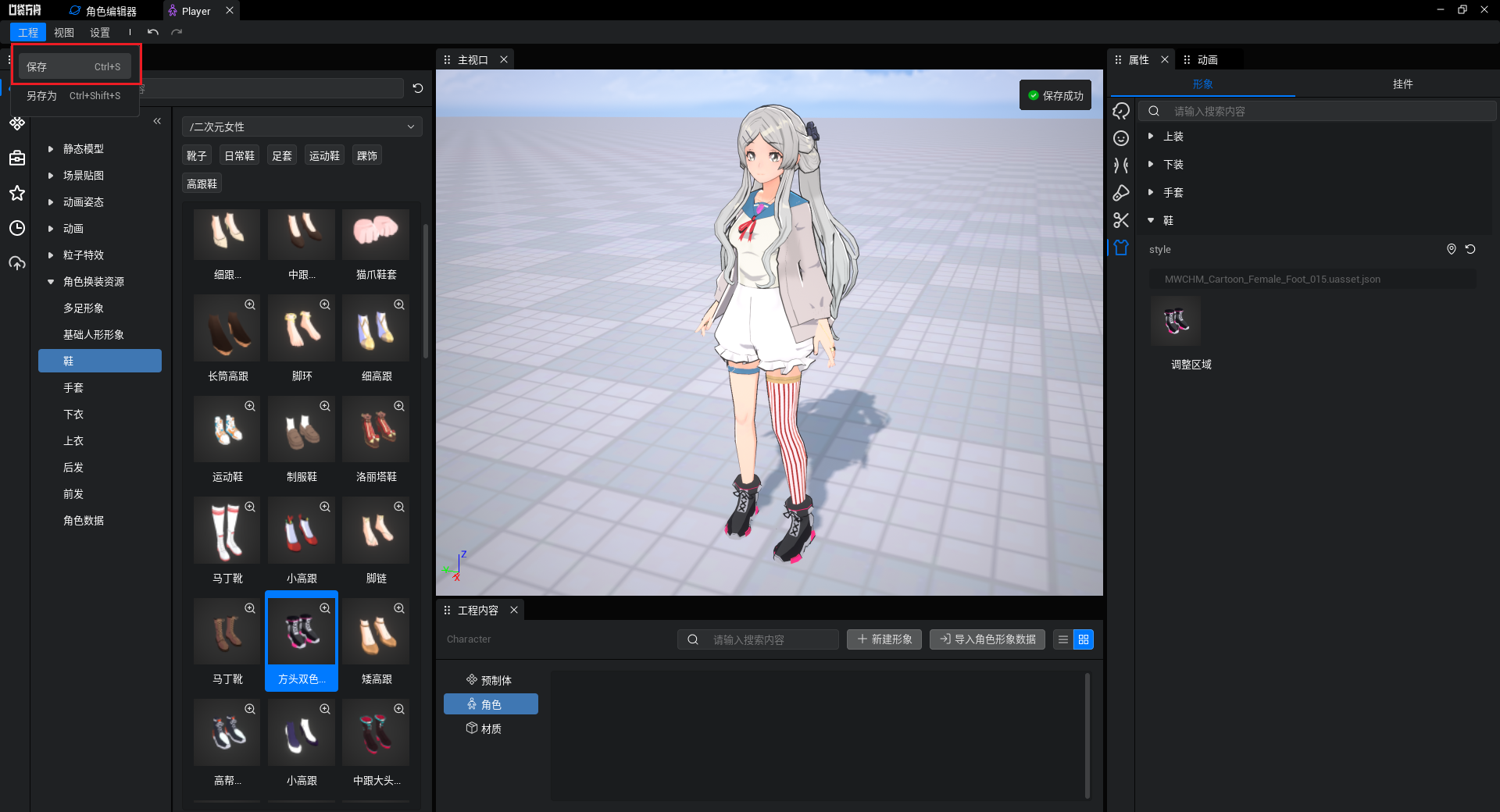
Task: Toggle the 高跟鞋 filter tag
Action: [202, 183]
